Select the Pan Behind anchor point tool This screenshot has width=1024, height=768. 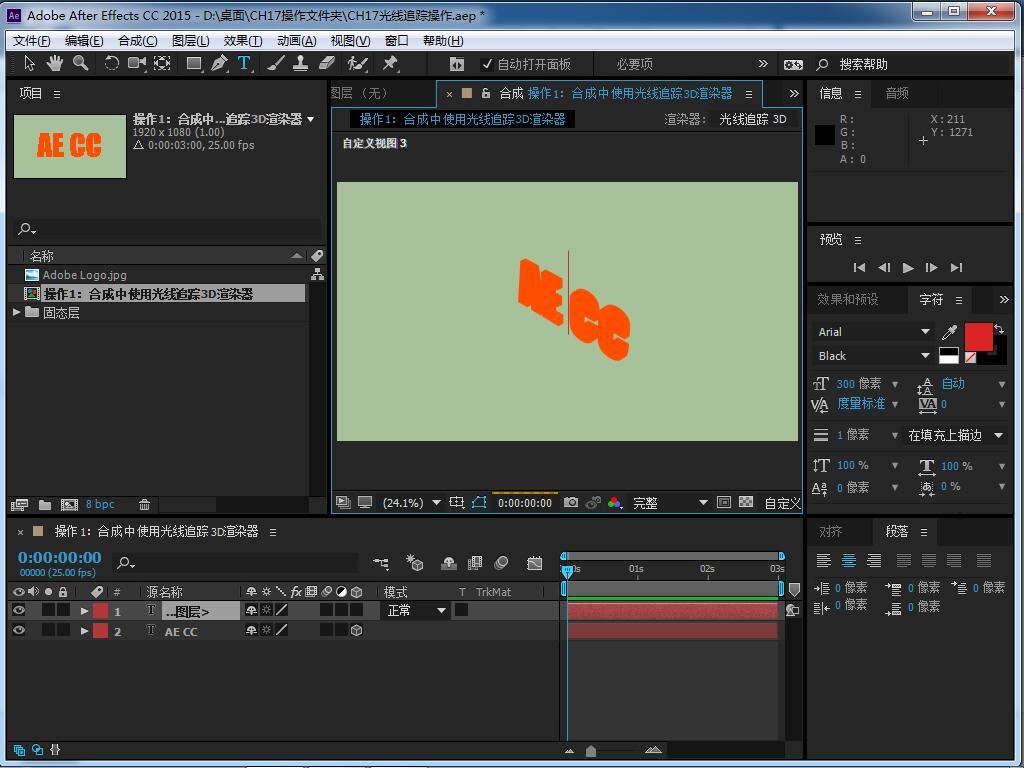[162, 63]
